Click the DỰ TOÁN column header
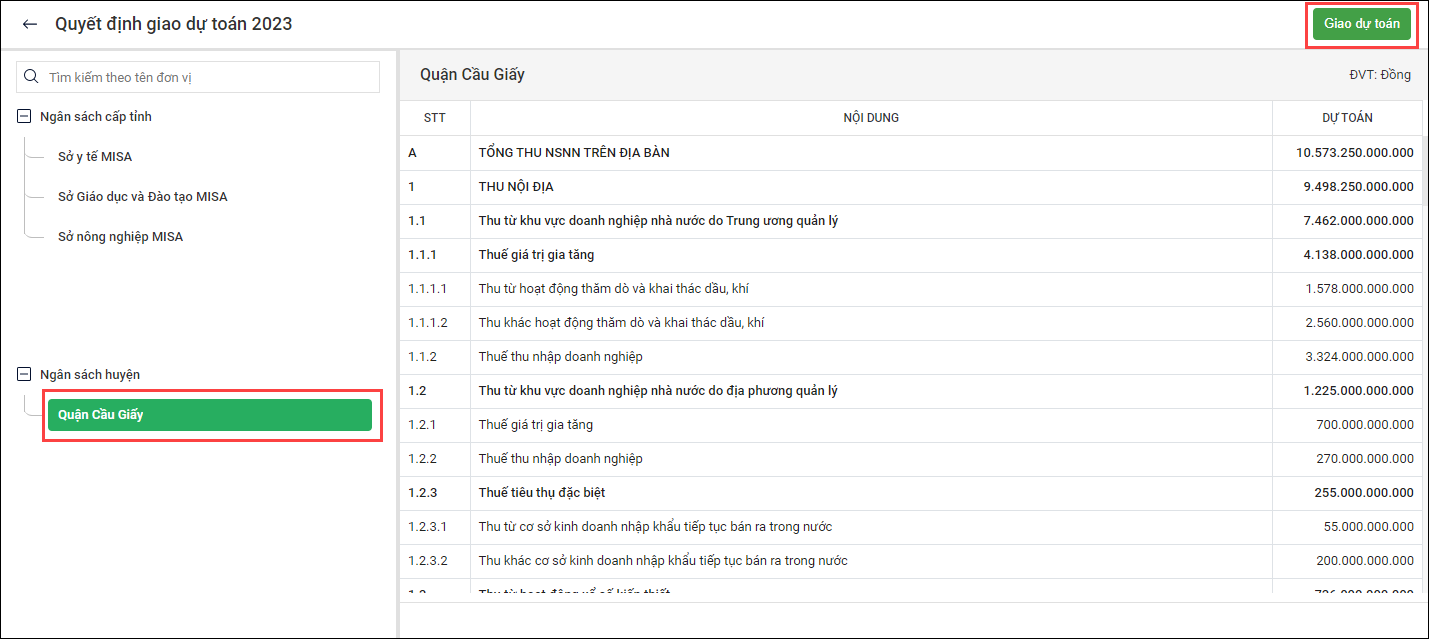1429x639 pixels. click(1346, 118)
